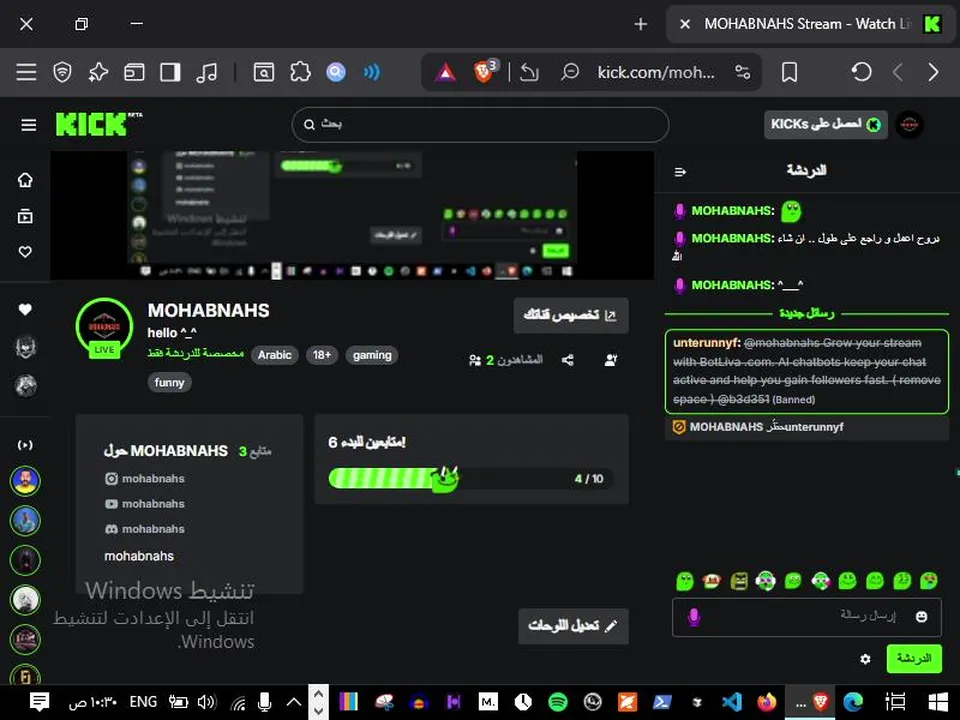This screenshot has height=720, width=960.
Task: Switch the ENG input language
Action: [x=143, y=702]
